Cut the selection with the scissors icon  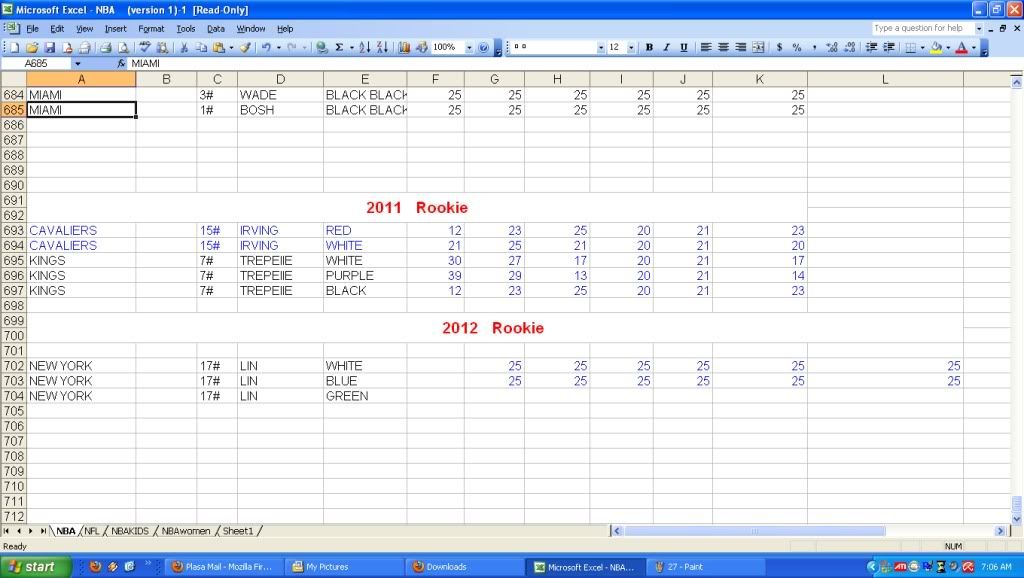(x=184, y=47)
